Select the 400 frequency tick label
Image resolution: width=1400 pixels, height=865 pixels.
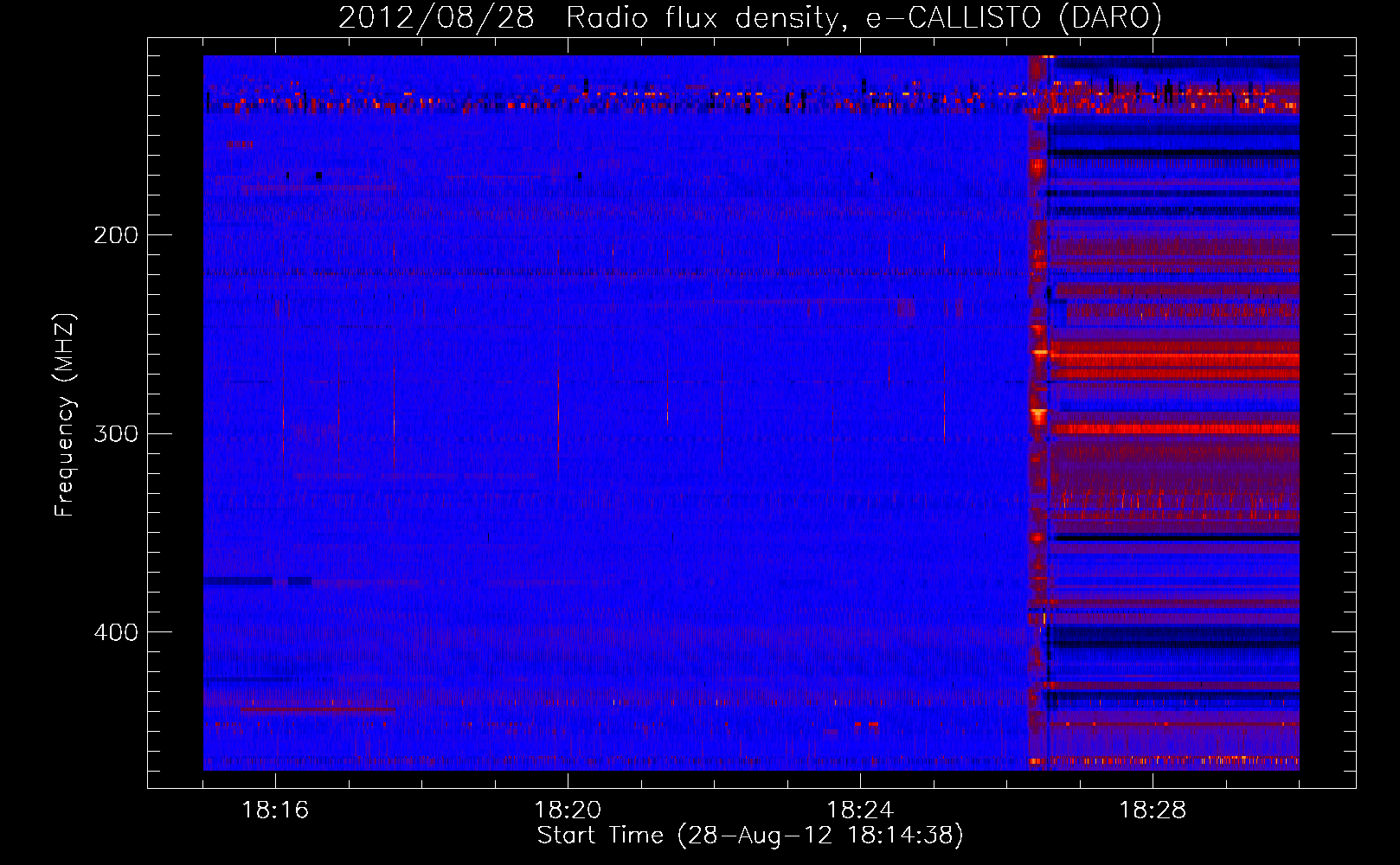[x=116, y=632]
